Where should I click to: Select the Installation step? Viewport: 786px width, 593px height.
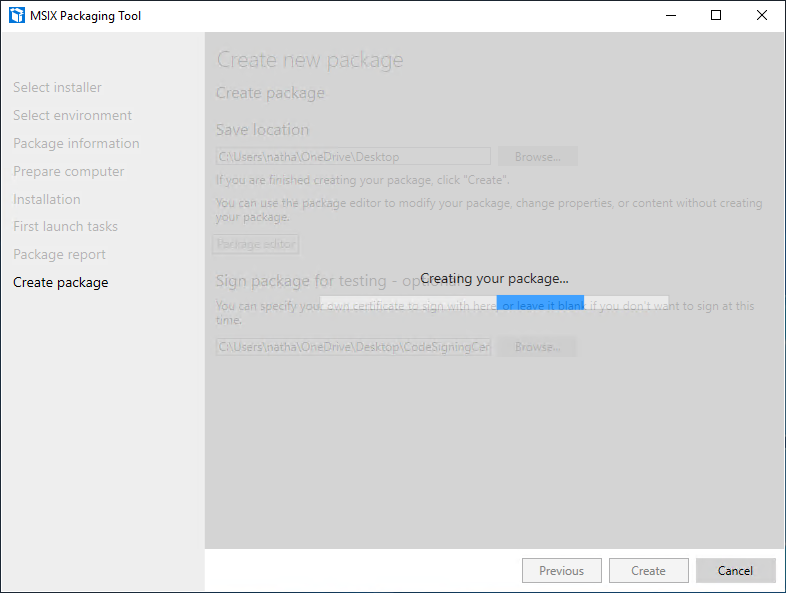click(47, 199)
